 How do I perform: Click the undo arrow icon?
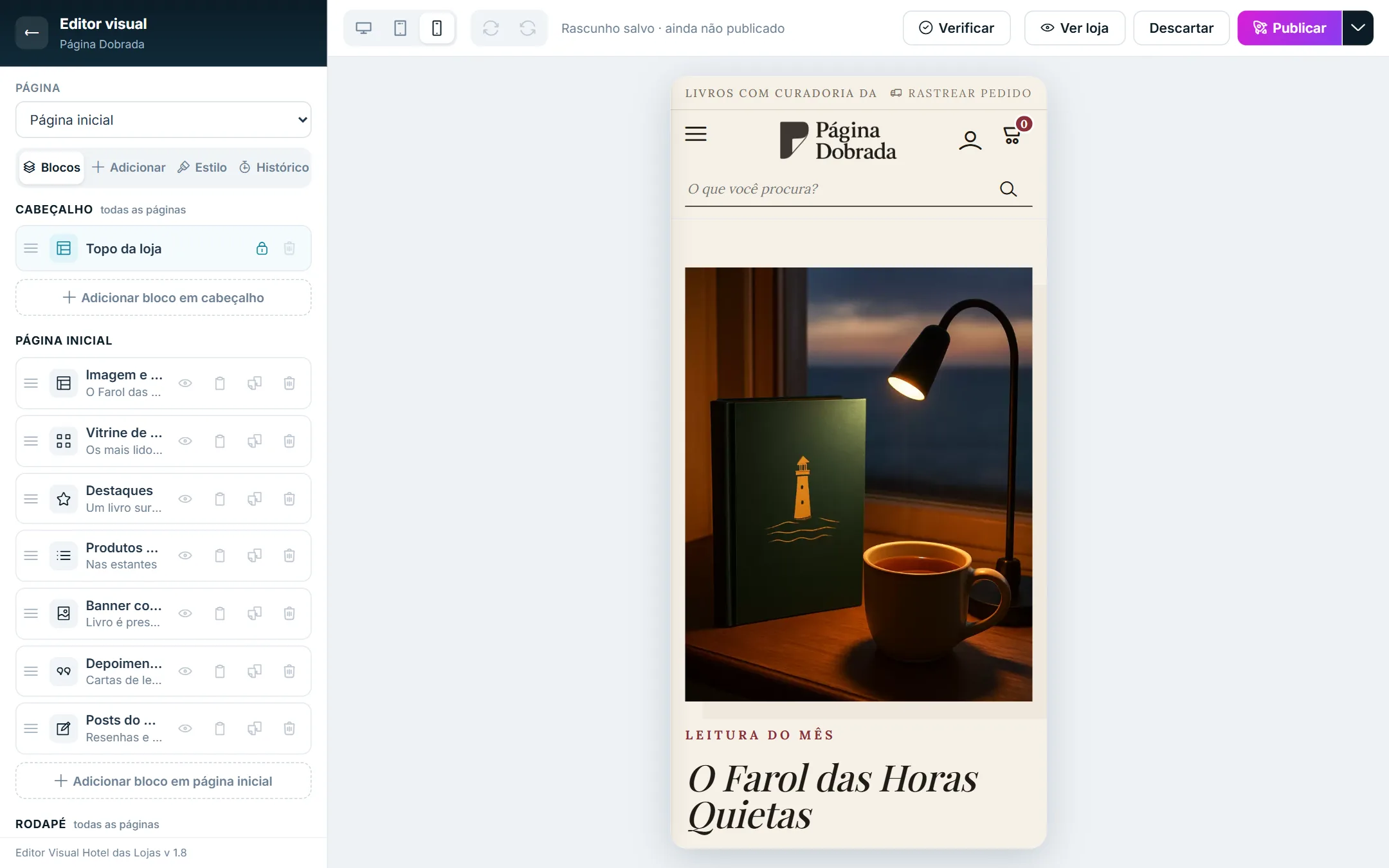[x=491, y=28]
